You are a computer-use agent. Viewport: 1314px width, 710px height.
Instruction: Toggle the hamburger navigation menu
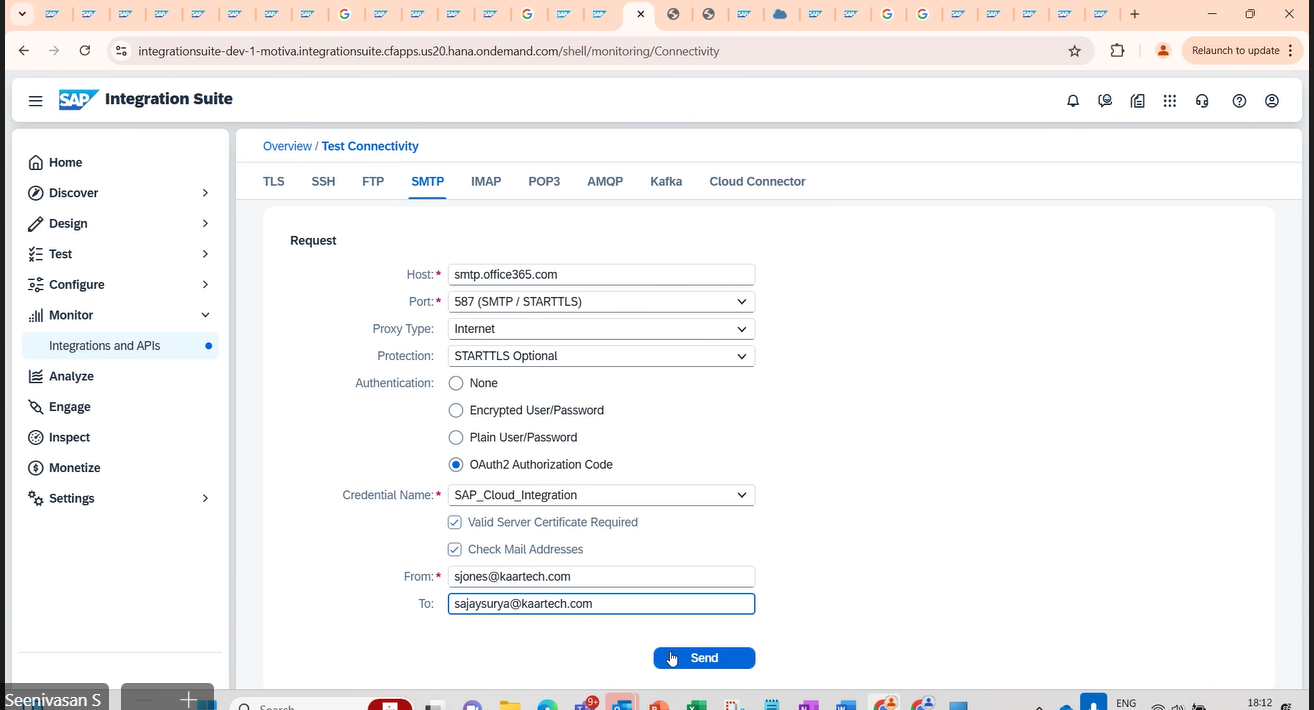pyautogui.click(x=36, y=101)
